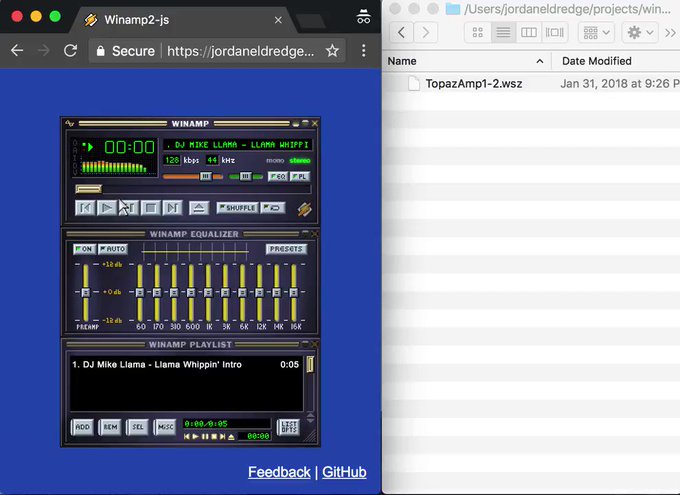Viewport: 680px width, 495px height.
Task: Toggle Shuffle in Winamp main window
Action: point(237,208)
